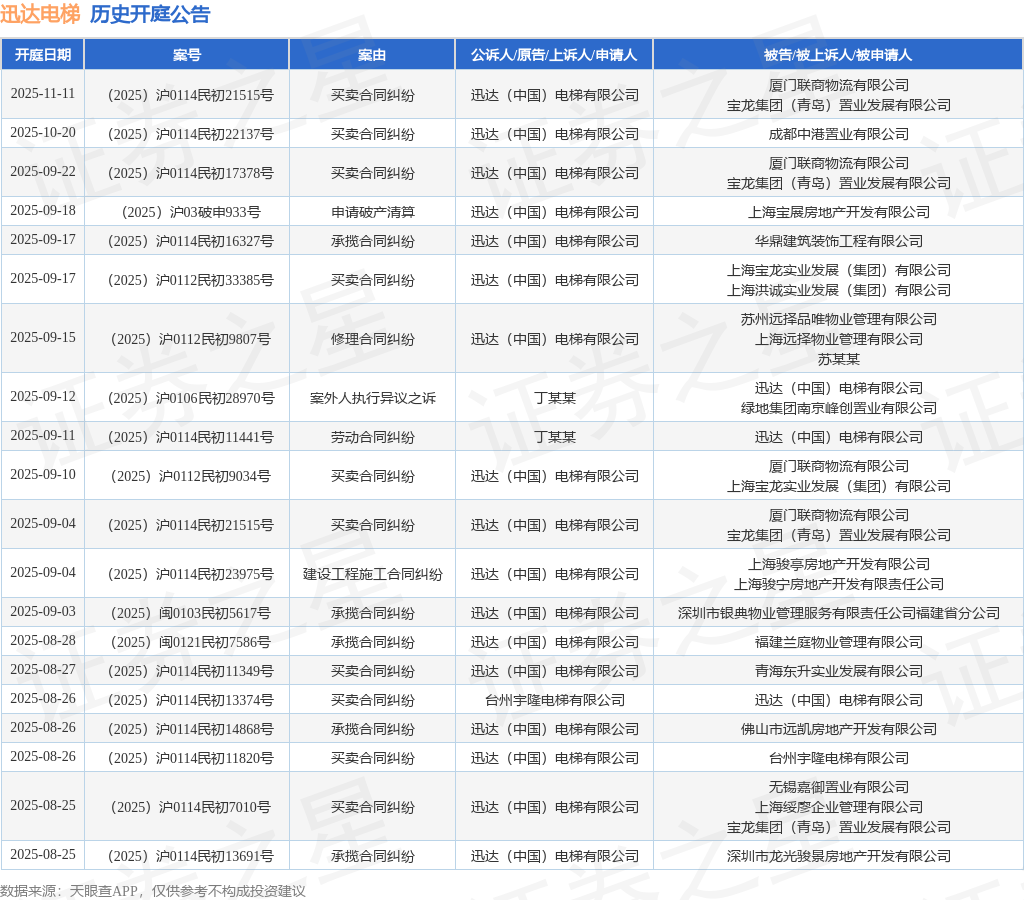Viewport: 1024px width, 900px height.
Task: Click 厦门联商物流有限公司 in the first row
Action: [838, 85]
